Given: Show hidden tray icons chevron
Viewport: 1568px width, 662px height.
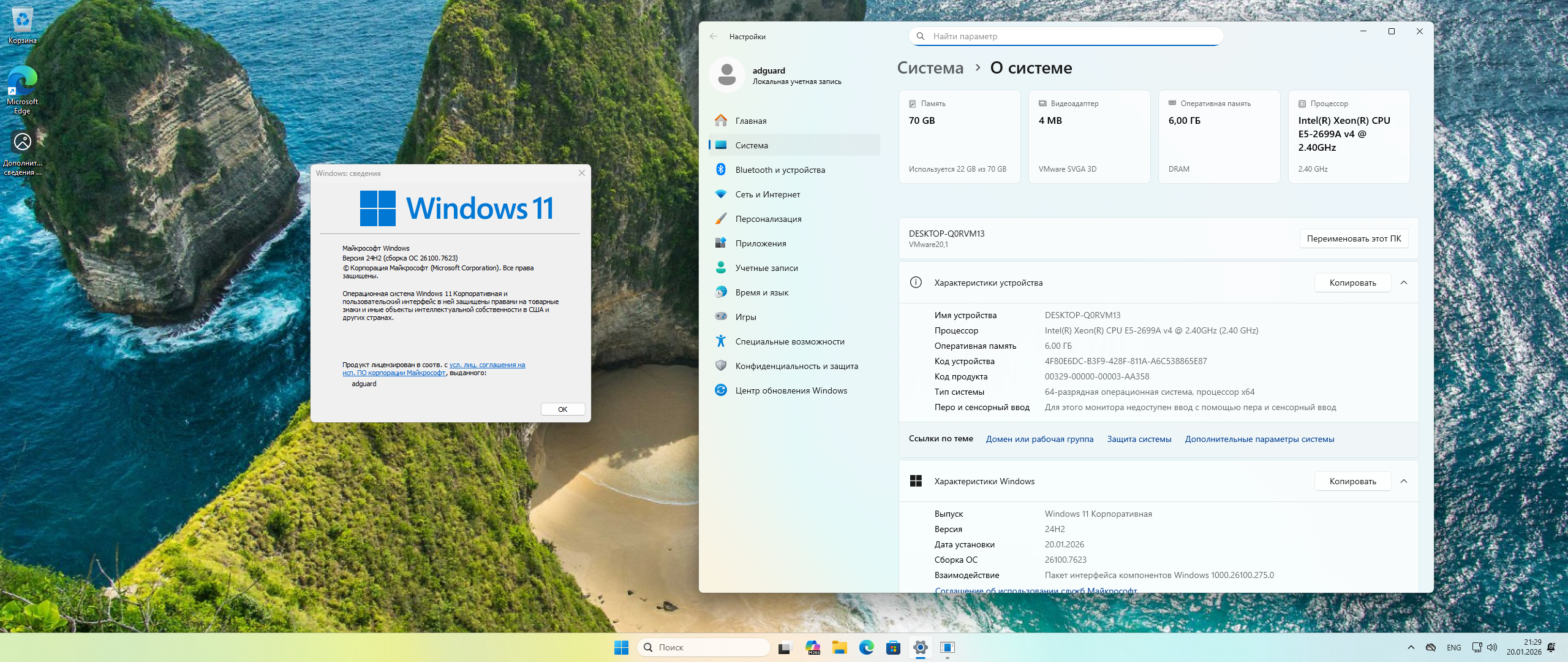Looking at the screenshot, I should [x=1411, y=647].
